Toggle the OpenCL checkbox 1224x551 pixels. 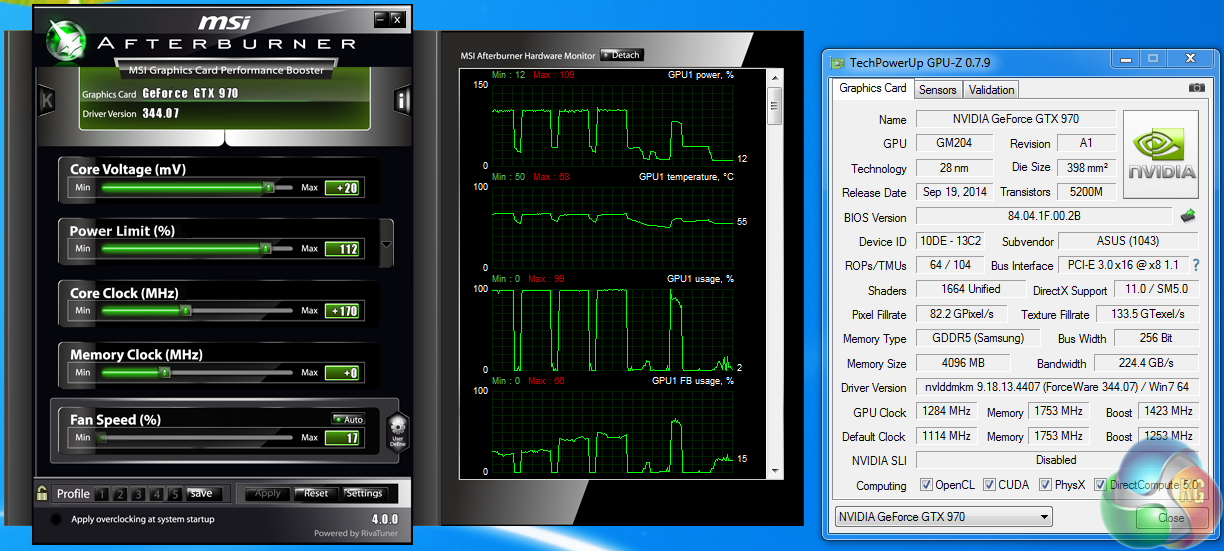[x=926, y=485]
